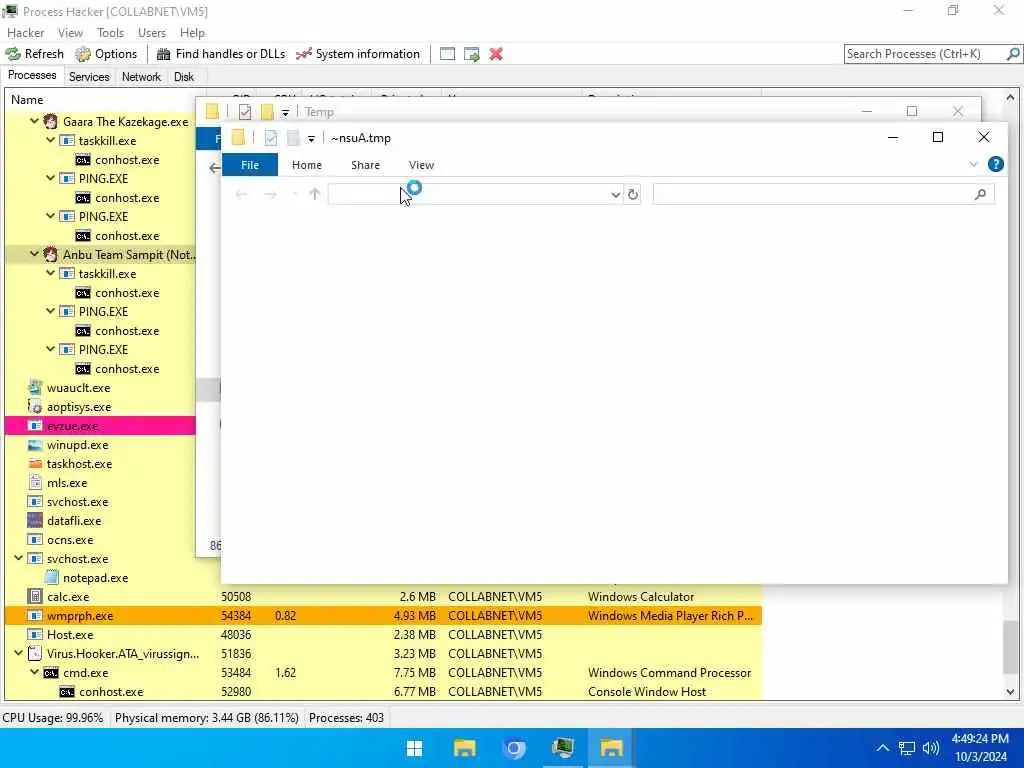Open Process Hacker from taskbar
The image size is (1024, 768).
pyautogui.click(x=563, y=748)
